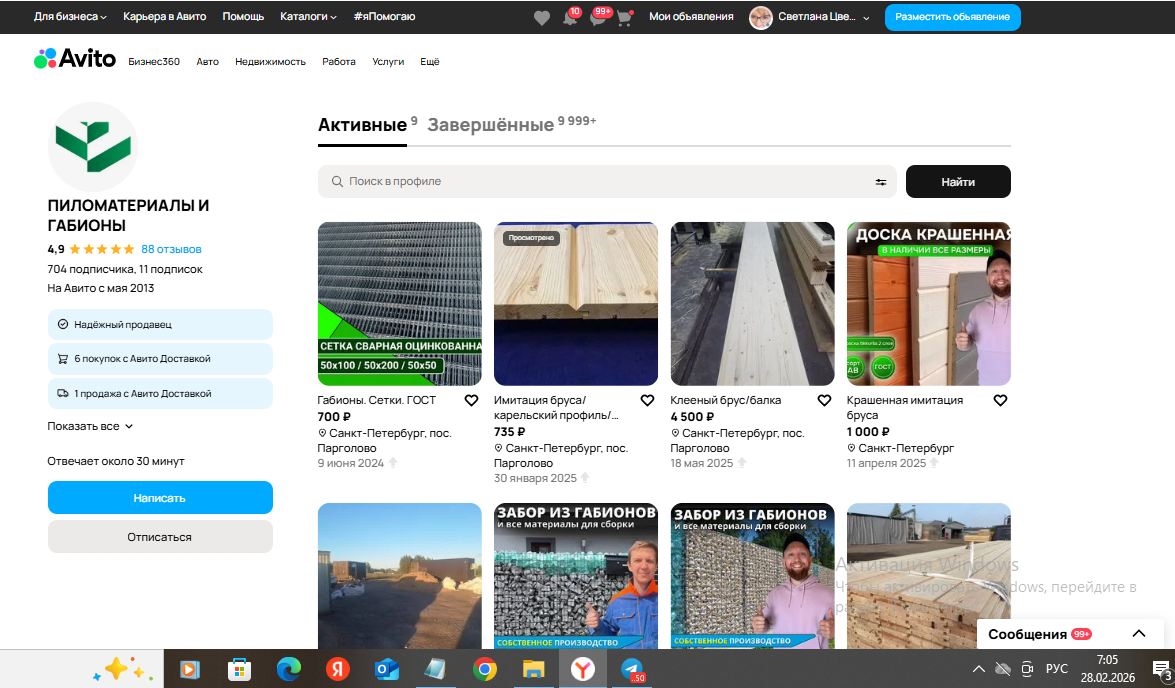Click the search filter settings icon
This screenshot has height=688, width=1175.
click(881, 182)
